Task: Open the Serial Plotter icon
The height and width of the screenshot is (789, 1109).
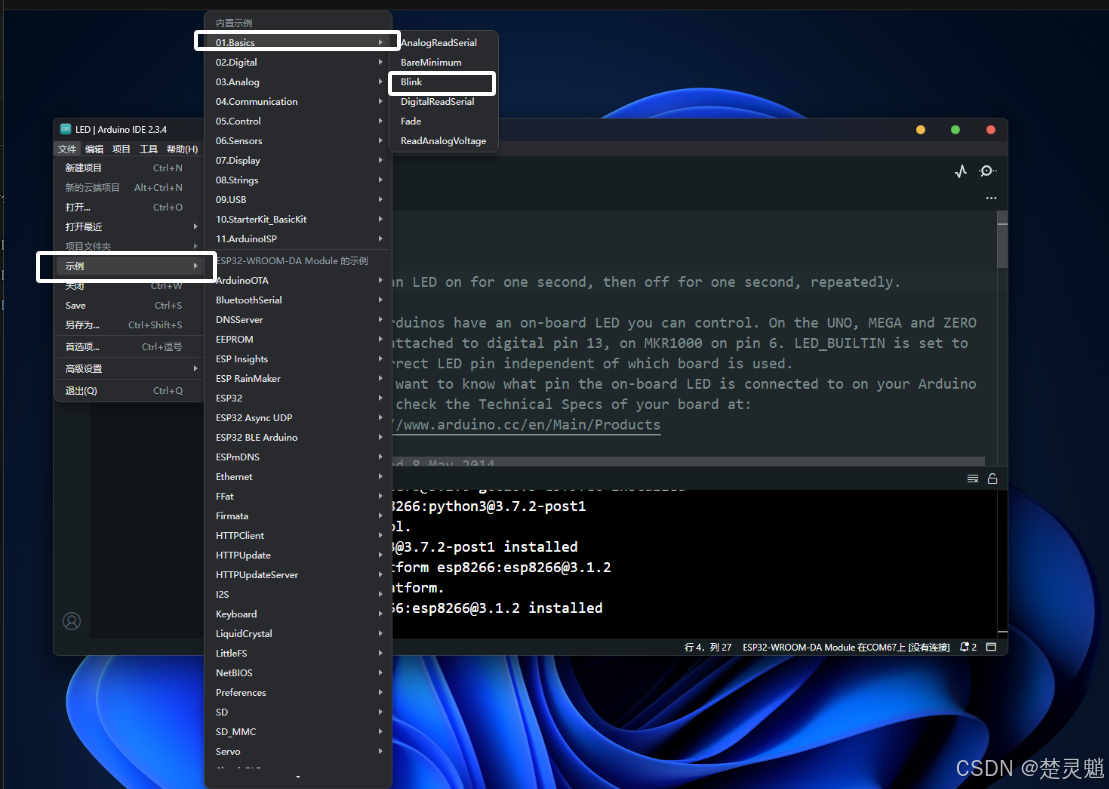Action: point(960,171)
